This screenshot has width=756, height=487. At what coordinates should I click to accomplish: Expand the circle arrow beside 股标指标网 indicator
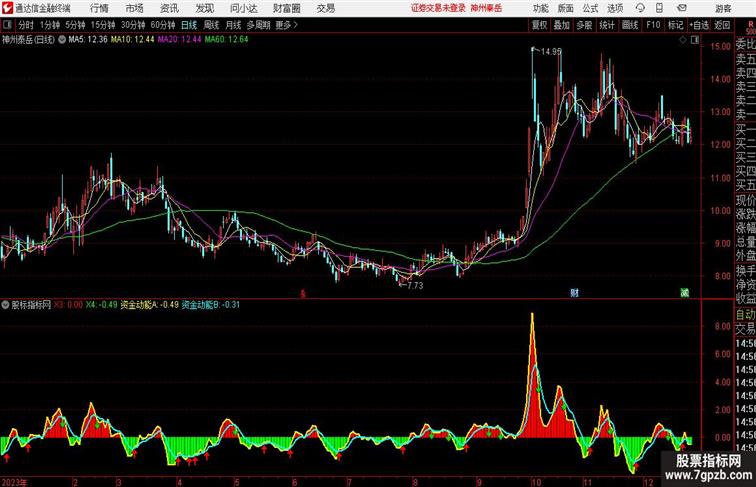tap(5, 305)
